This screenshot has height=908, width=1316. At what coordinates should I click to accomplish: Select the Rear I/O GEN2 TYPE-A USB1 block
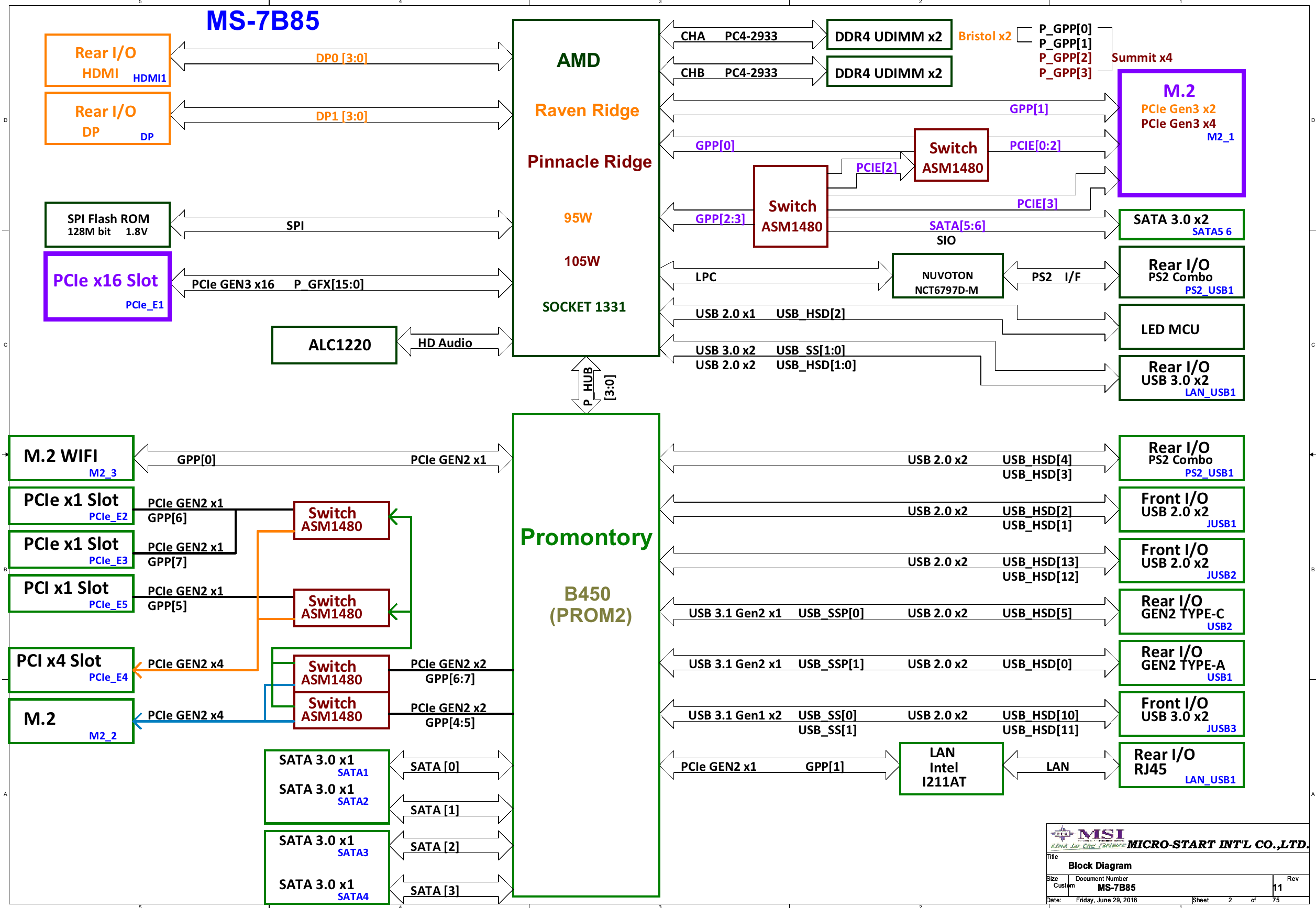click(1182, 663)
